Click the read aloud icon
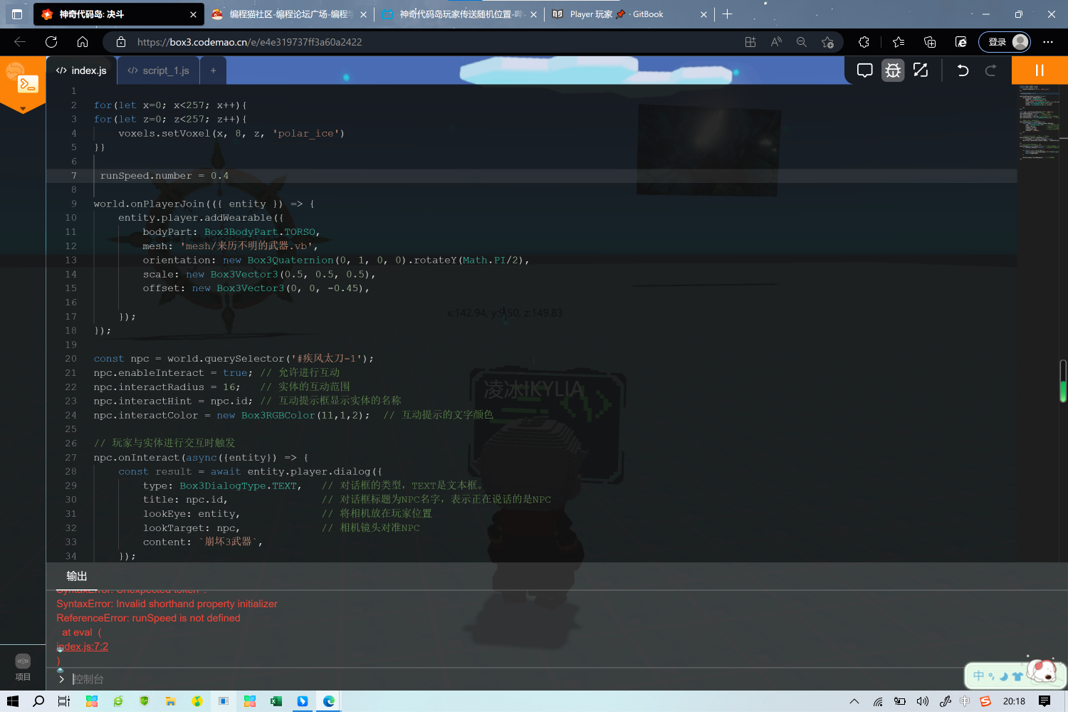Screen dimensions: 1068x712 [x=776, y=42]
